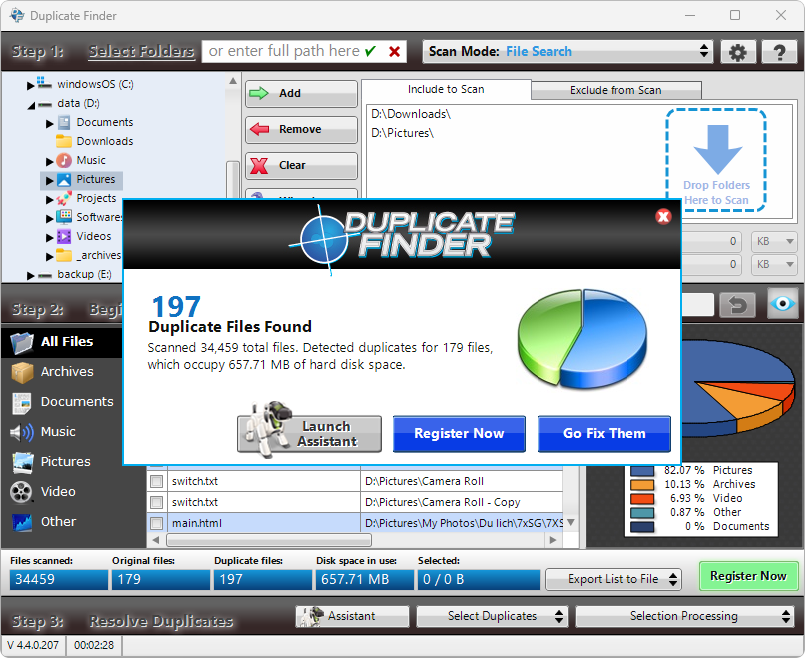
Task: Click the Select Folders link
Action: pos(141,51)
